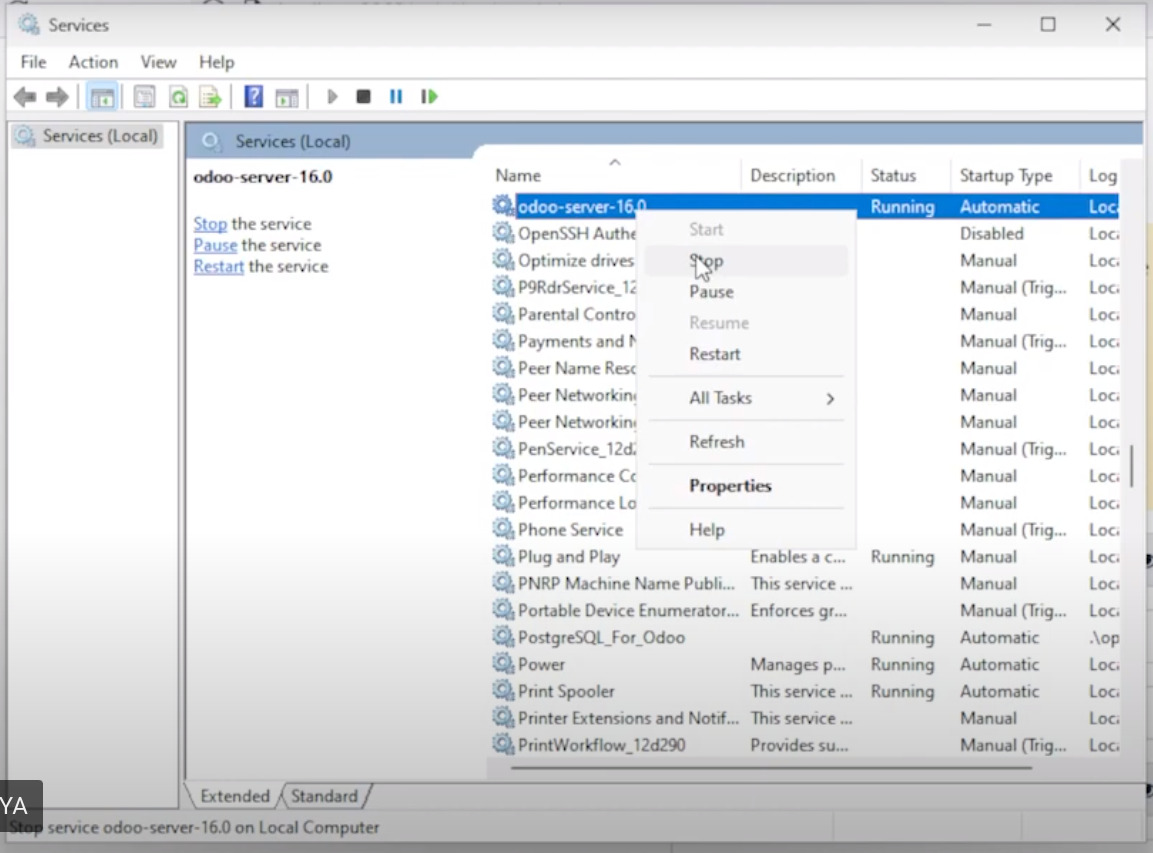
Task: Click the Restart Service toolbar icon
Action: [429, 97]
